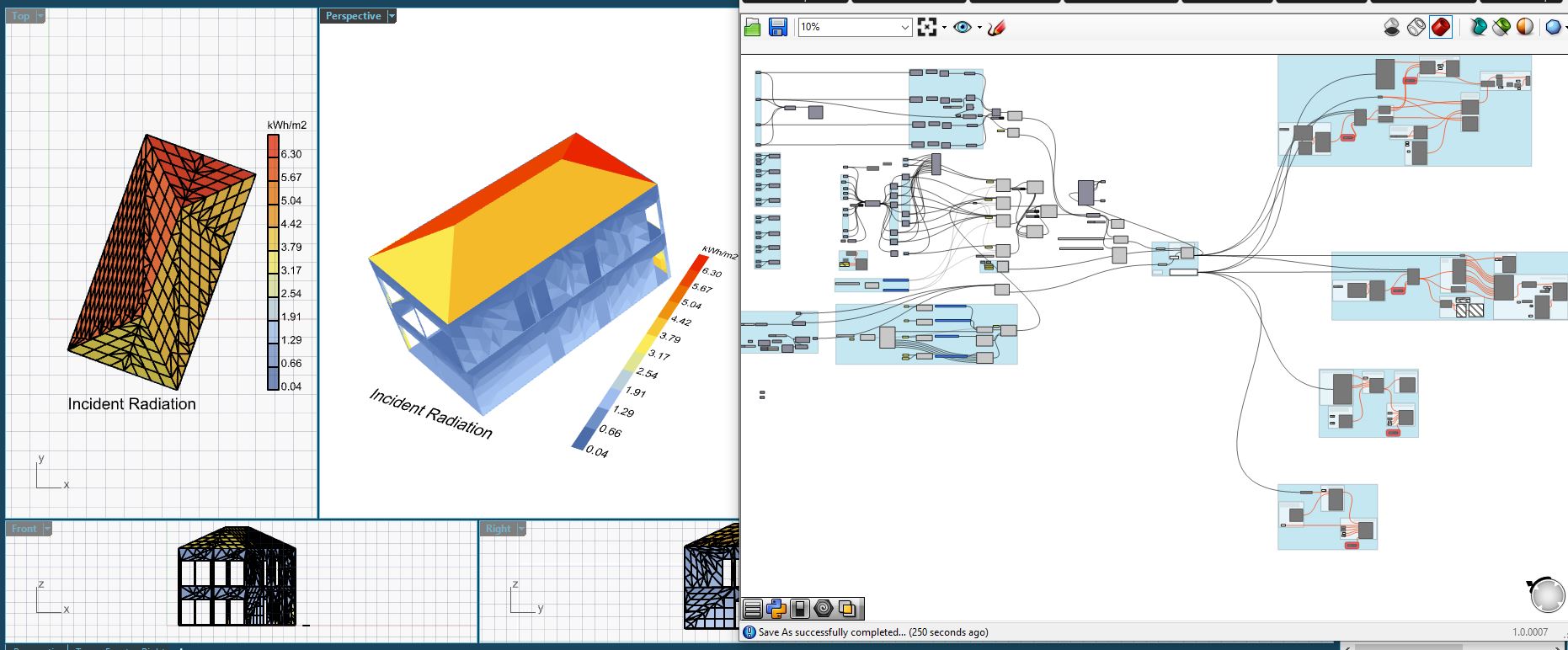
Task: Open a file with the green folder icon
Action: [753, 28]
